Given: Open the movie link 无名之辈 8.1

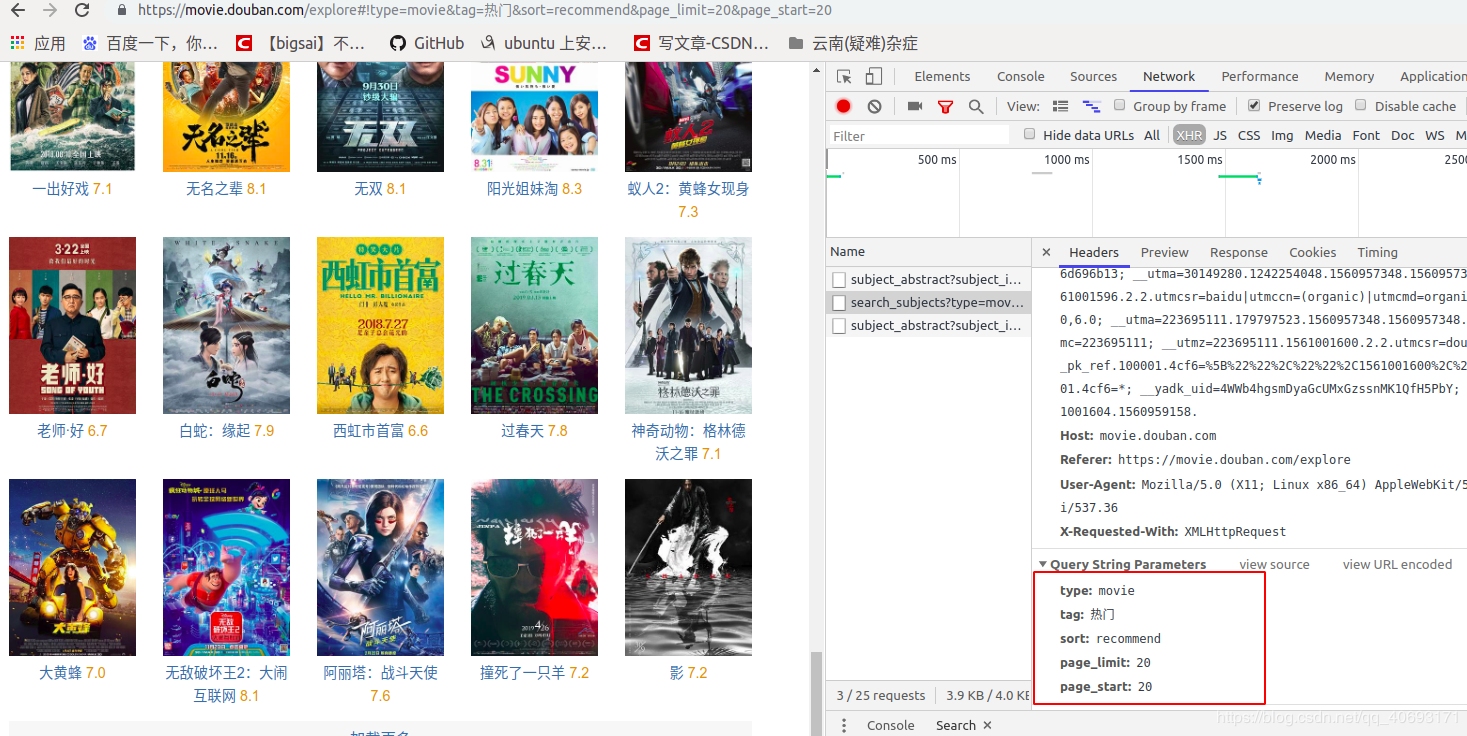Looking at the screenshot, I should [x=226, y=188].
